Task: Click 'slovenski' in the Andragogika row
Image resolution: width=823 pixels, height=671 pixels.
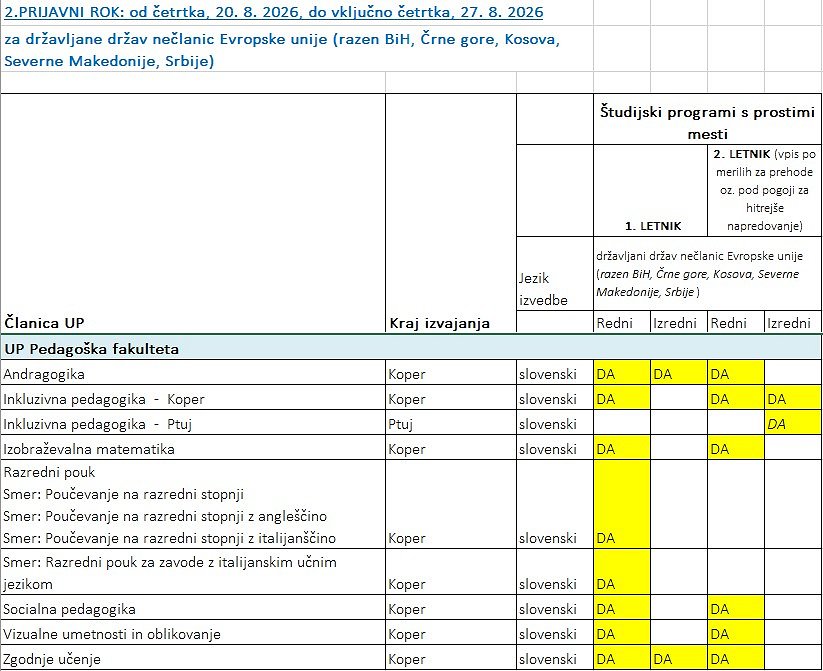Action: [555, 372]
